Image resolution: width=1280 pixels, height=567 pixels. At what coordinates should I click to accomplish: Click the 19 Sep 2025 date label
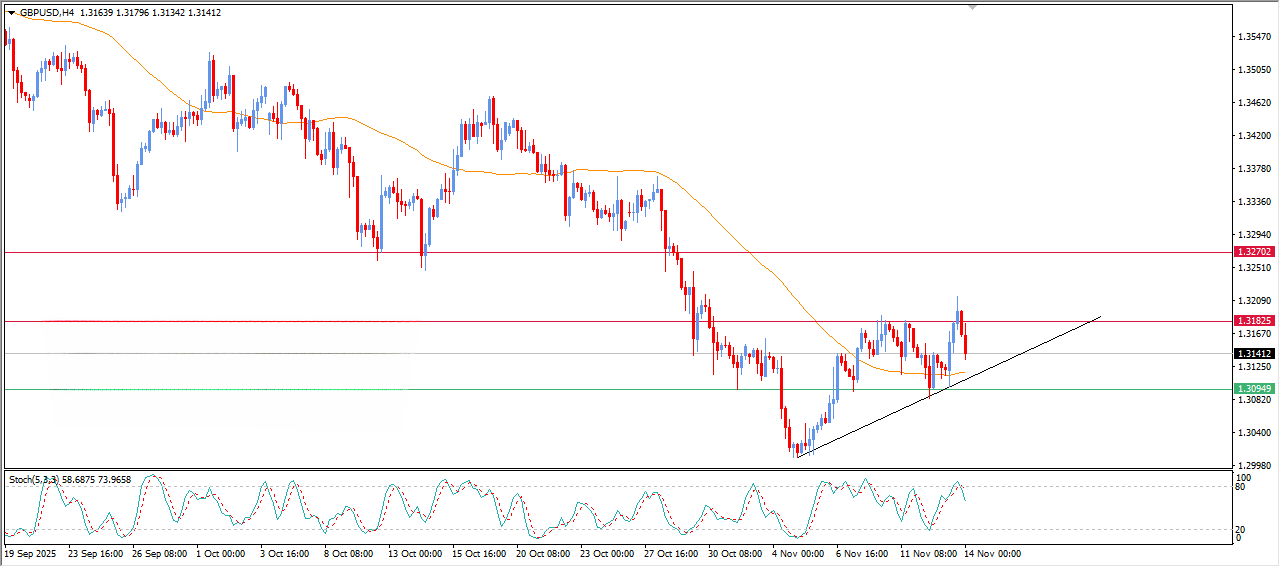pyautogui.click(x=30, y=553)
